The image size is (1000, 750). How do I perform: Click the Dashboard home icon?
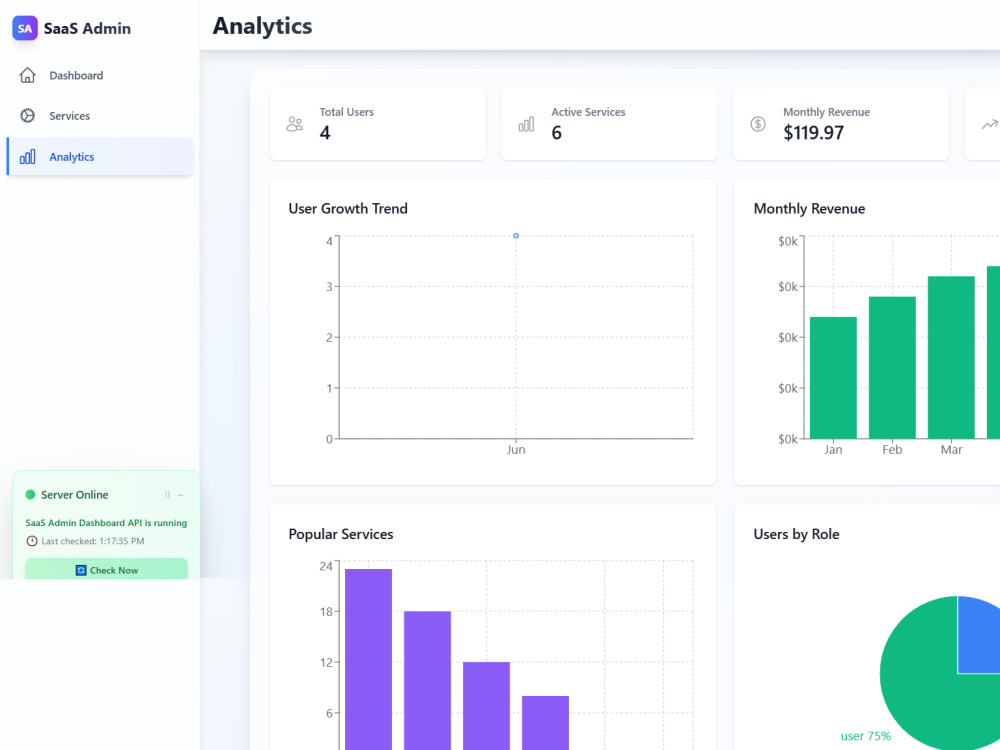[x=27, y=75]
